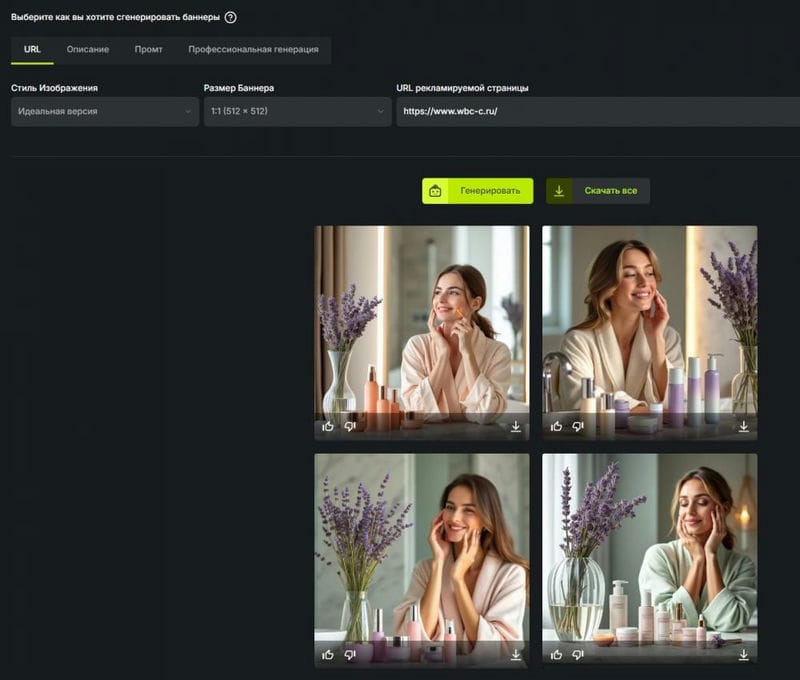Click the Генерировать button
Image resolution: width=800 pixels, height=680 pixels.
[478, 191]
